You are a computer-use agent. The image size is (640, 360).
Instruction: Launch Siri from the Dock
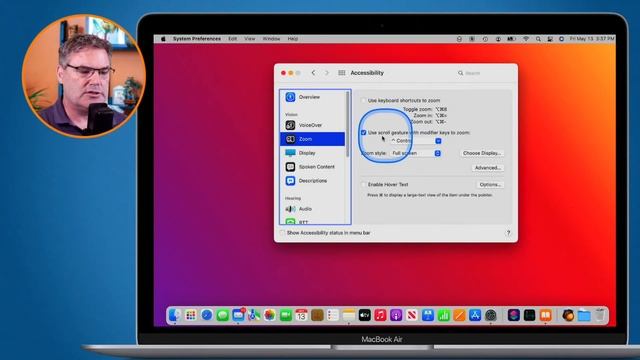[x=514, y=315]
